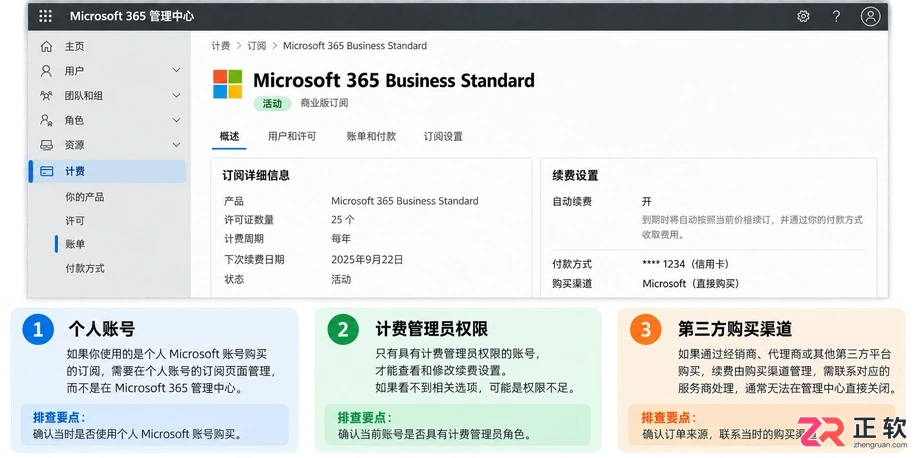
Task: Click the 开 auto-renew value
Action: click(647, 202)
